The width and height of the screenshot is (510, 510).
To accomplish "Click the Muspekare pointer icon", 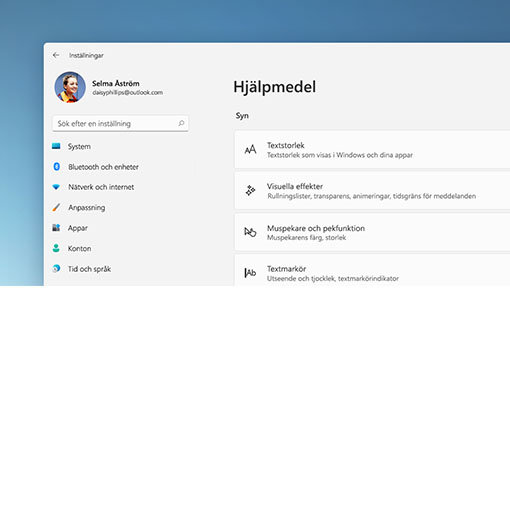I will click(x=250, y=232).
